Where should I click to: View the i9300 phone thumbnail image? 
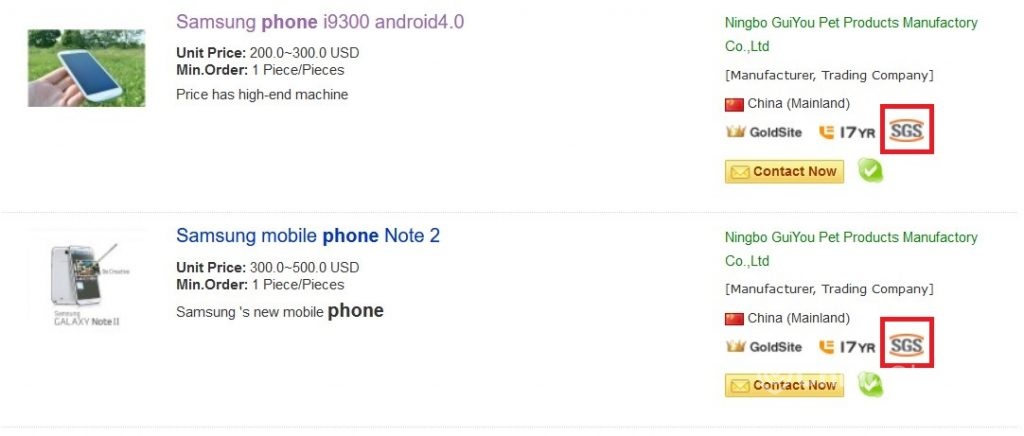pyautogui.click(x=86, y=68)
